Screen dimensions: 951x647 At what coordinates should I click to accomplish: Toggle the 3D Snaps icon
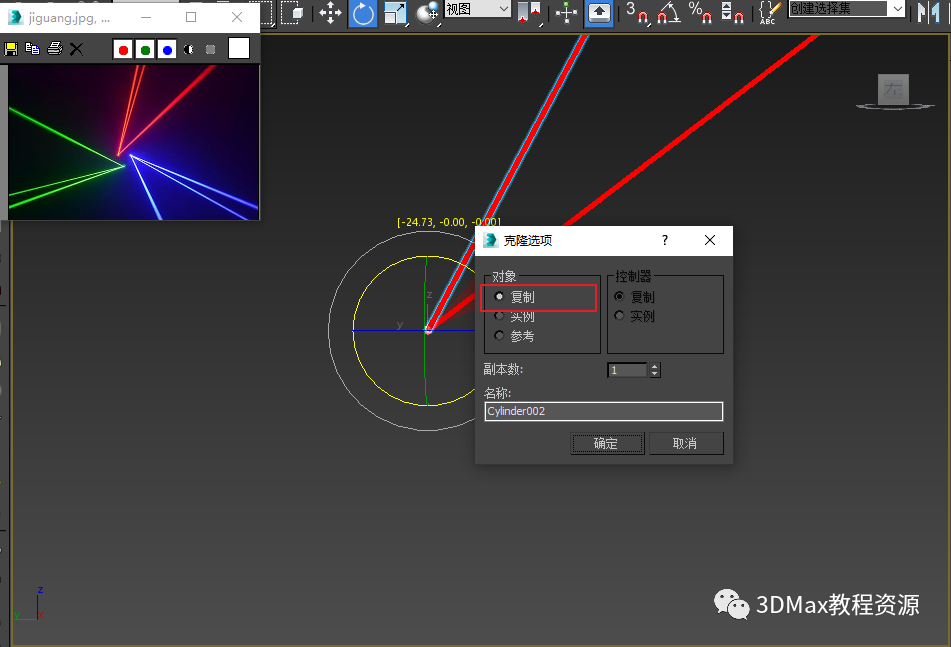[x=636, y=13]
